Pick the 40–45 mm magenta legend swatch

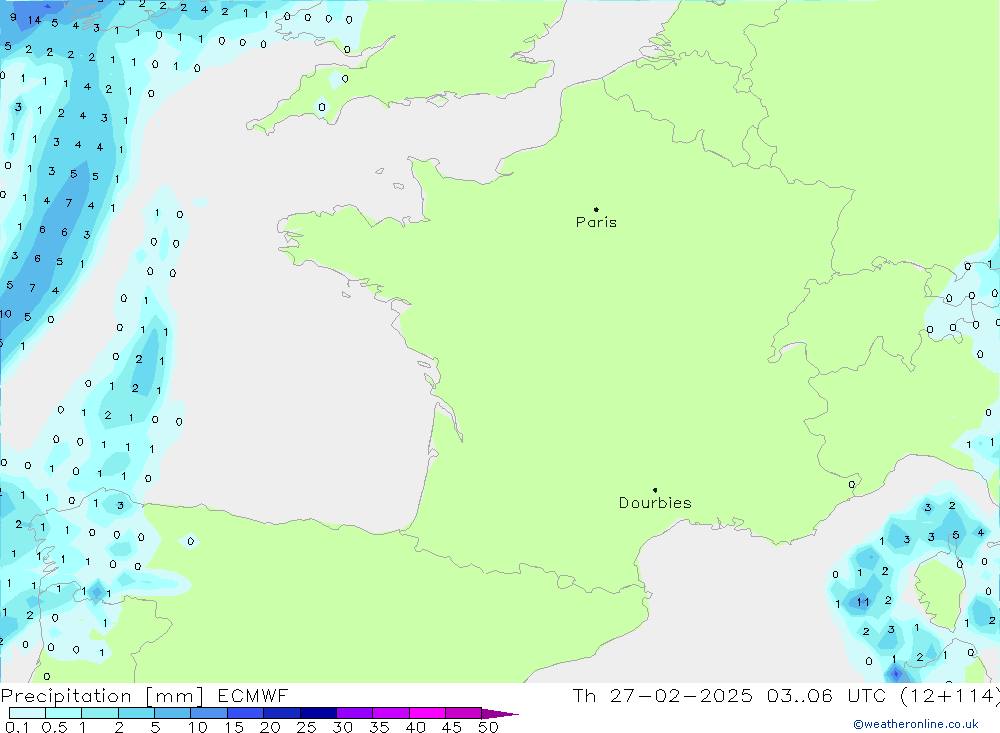coord(427,713)
